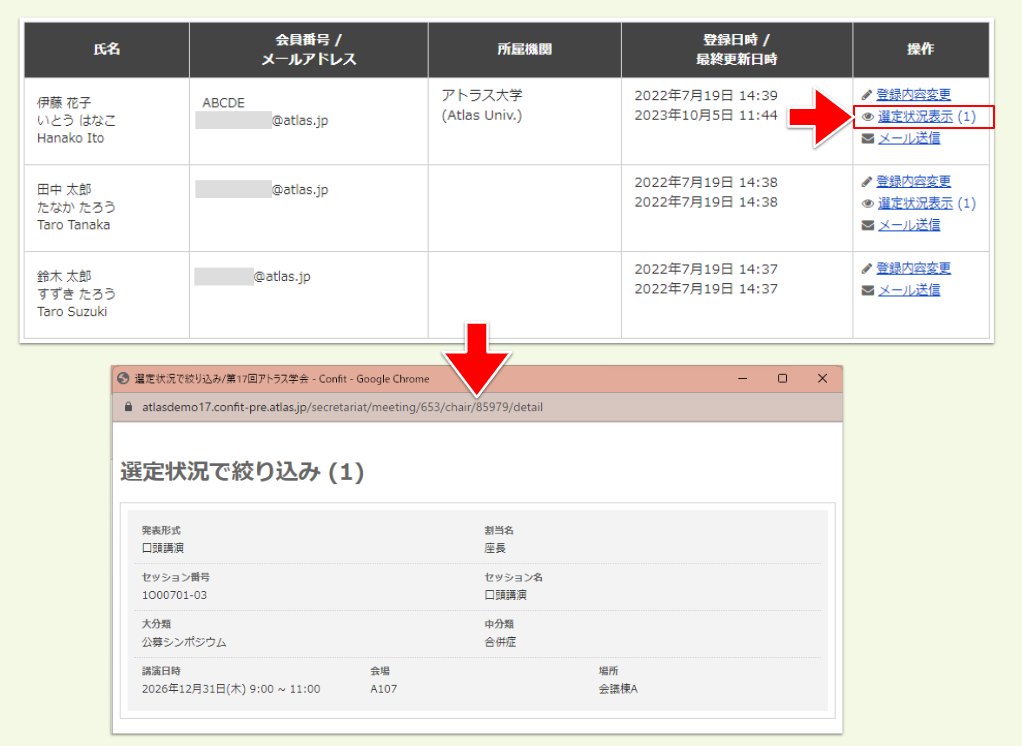1022x746 pixels.
Task: Click envelope icon in Taro Tanaka's row
Action: 868,226
